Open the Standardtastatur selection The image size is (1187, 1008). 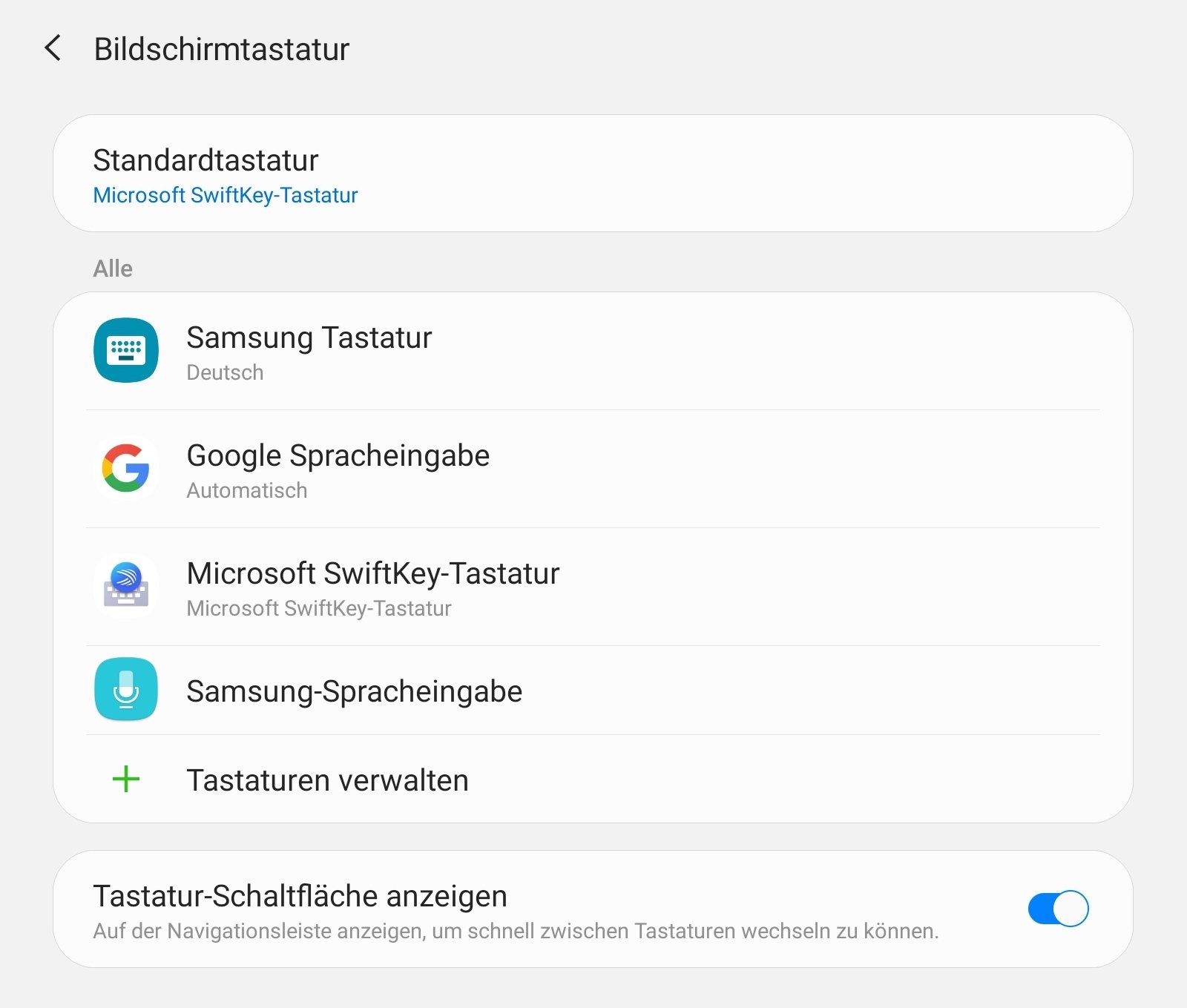tap(593, 174)
